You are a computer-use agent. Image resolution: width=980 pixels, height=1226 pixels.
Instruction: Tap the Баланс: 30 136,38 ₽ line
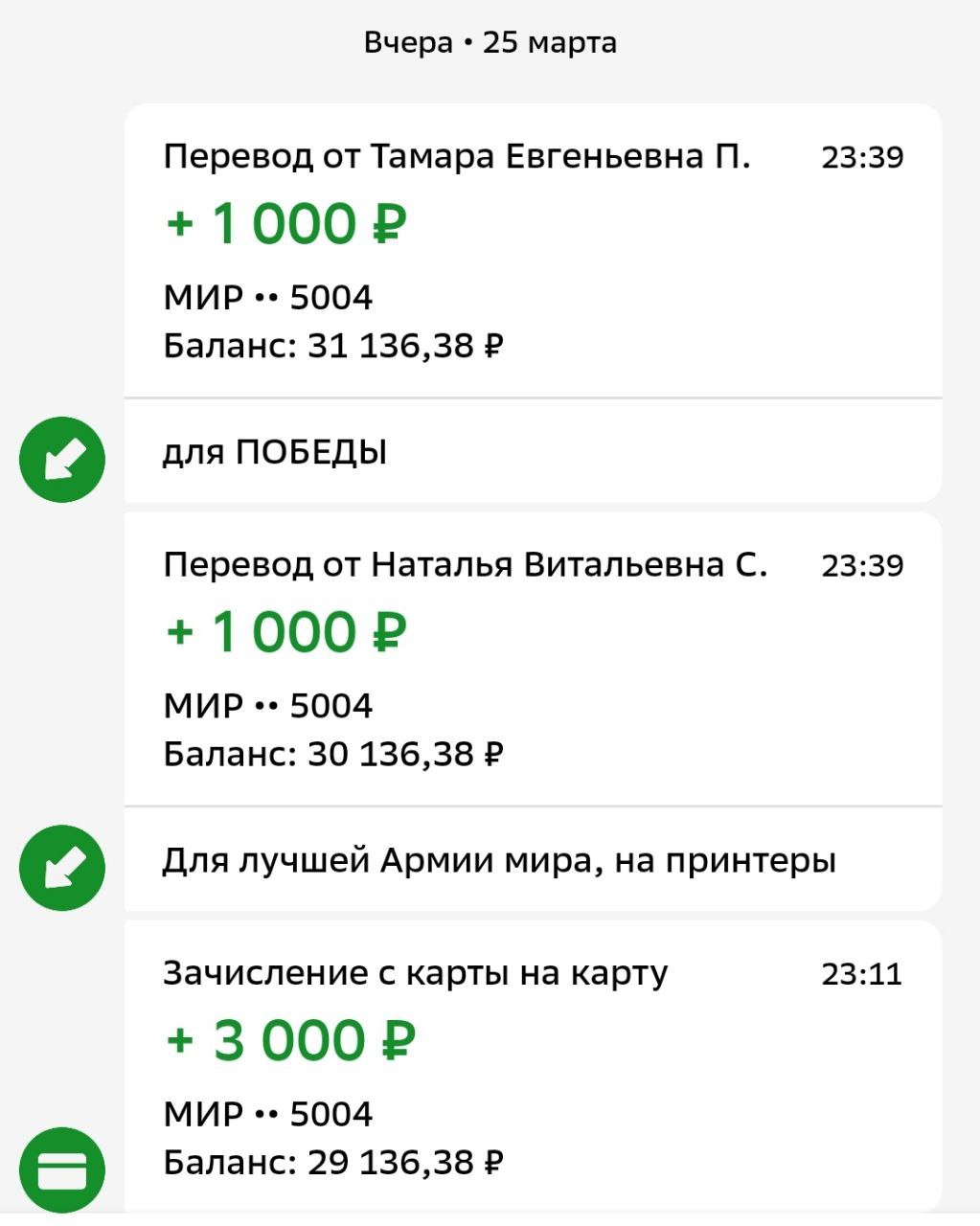point(333,754)
